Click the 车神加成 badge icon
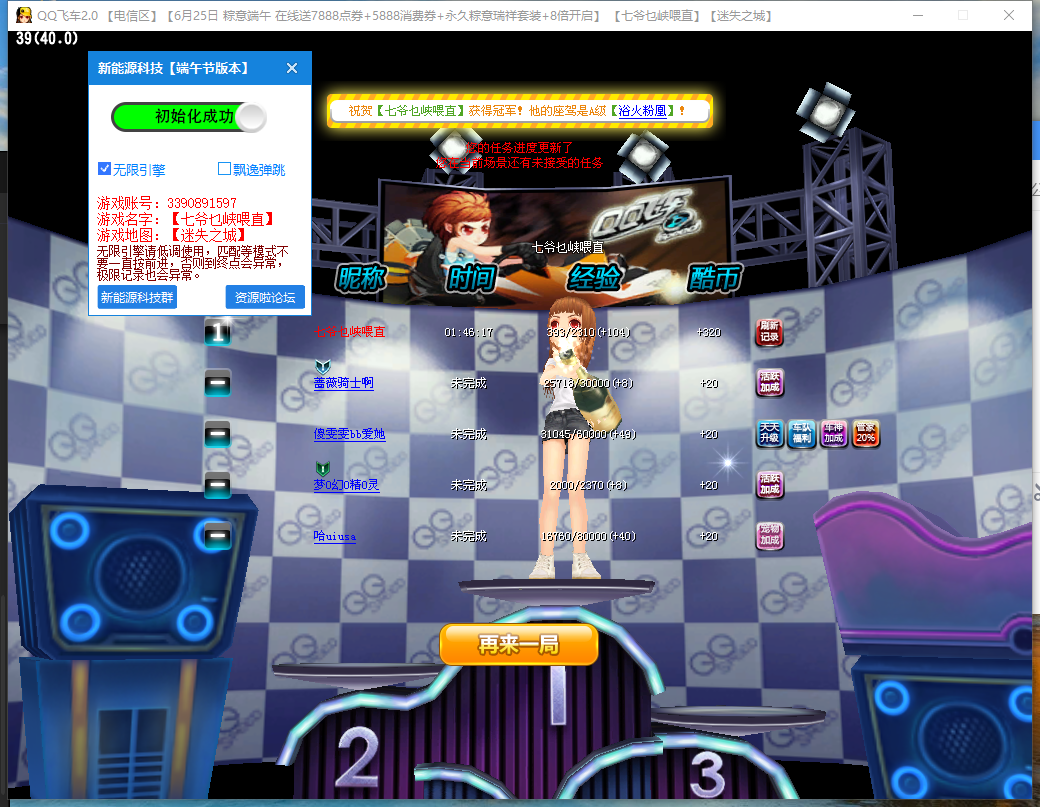Image resolution: width=1040 pixels, height=807 pixels. click(833, 434)
